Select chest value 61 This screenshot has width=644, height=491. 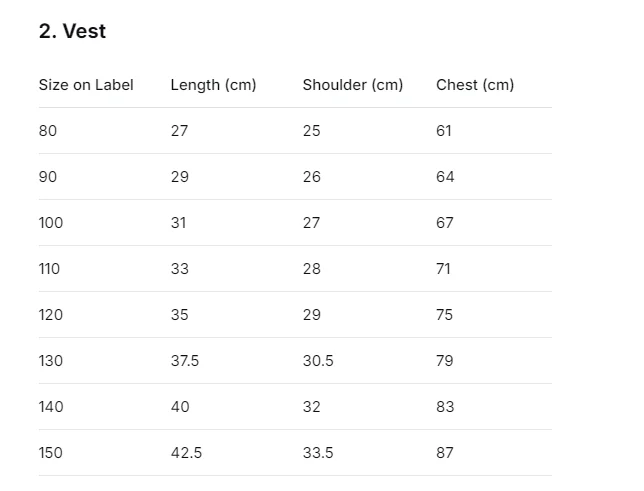[444, 131]
